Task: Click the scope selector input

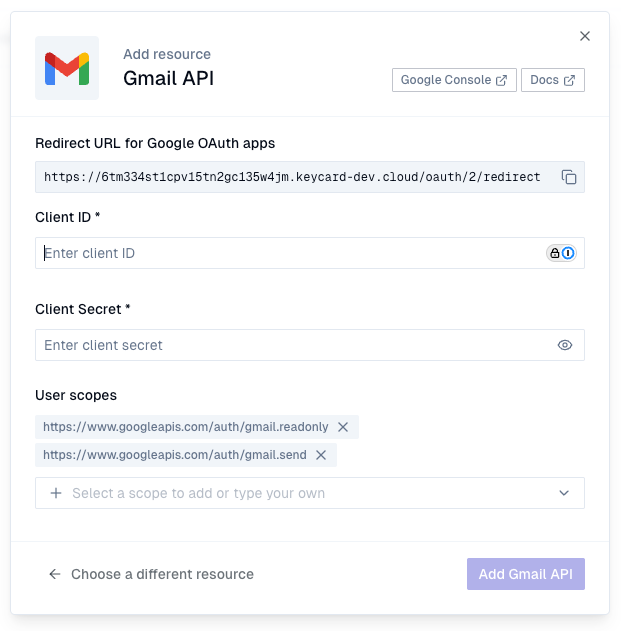Action: click(309, 493)
